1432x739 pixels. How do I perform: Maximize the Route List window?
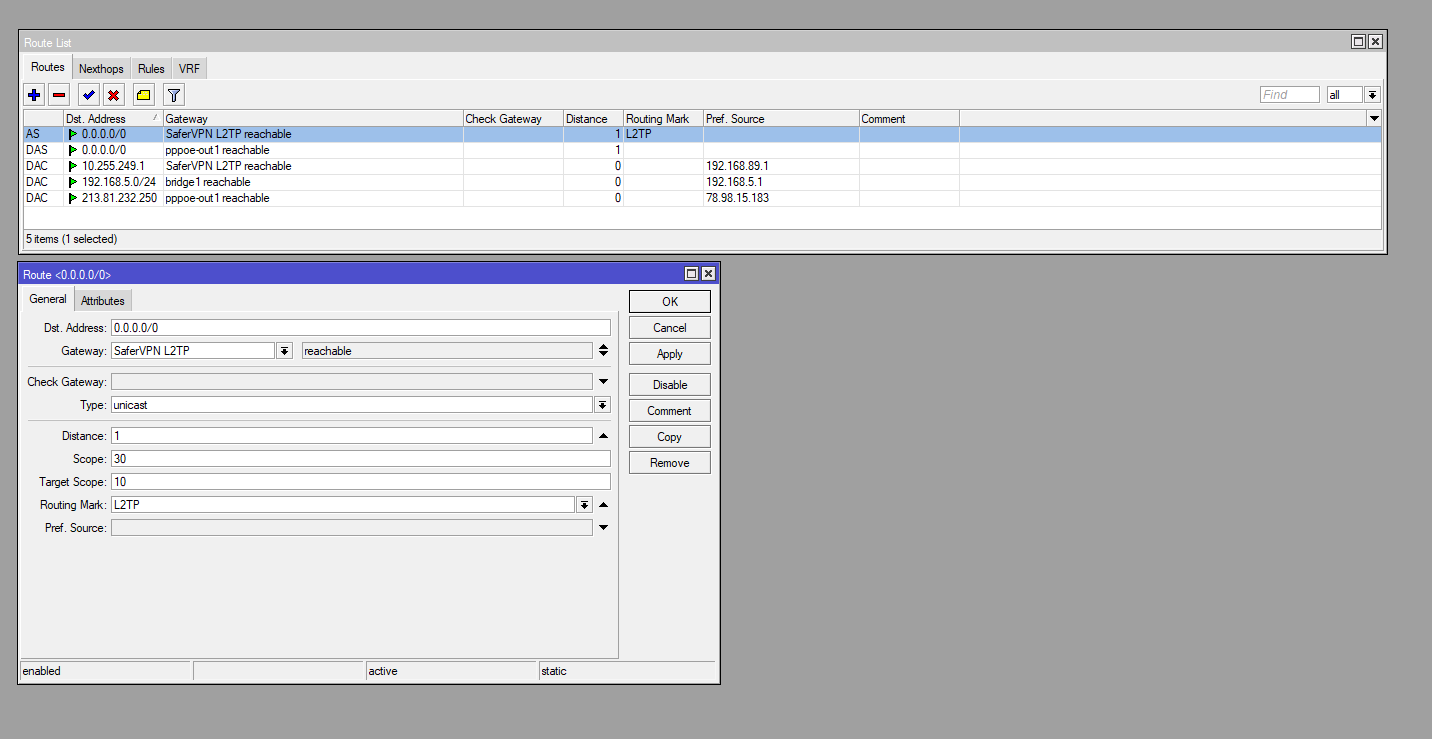(x=1358, y=41)
